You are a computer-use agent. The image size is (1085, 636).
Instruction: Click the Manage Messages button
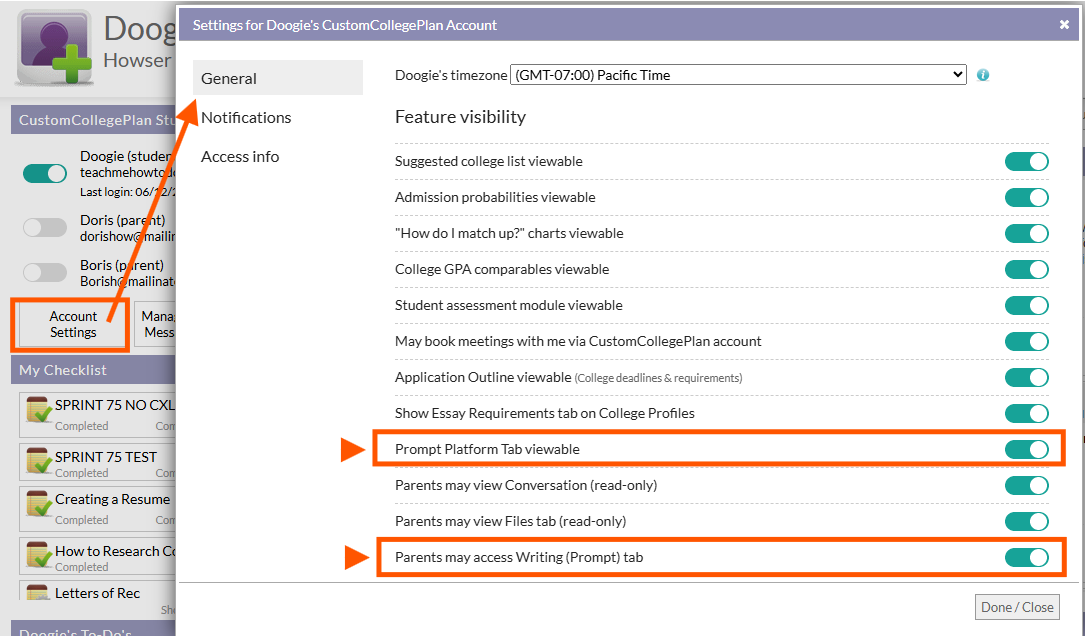(x=156, y=325)
